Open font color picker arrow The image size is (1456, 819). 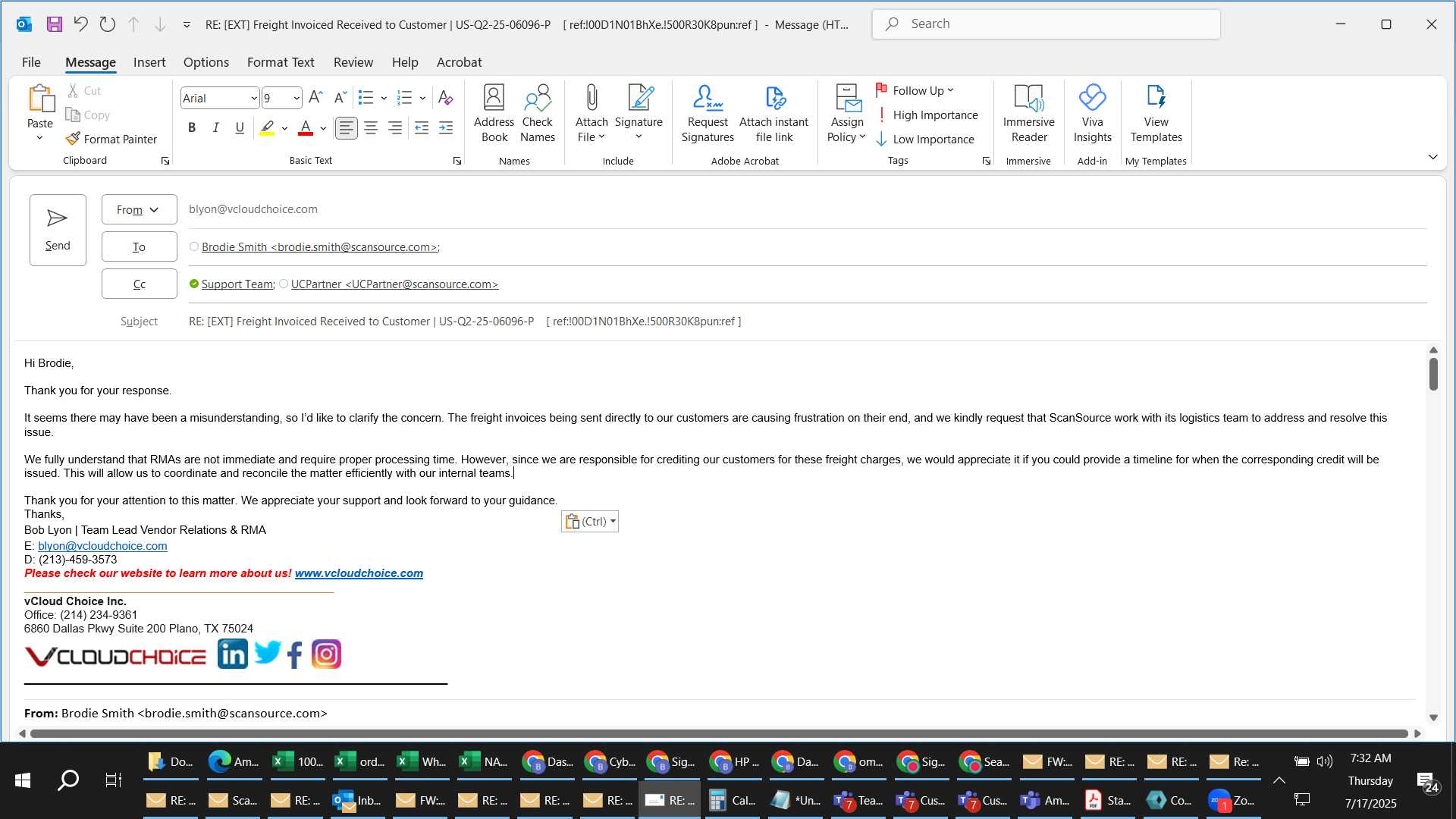click(323, 128)
